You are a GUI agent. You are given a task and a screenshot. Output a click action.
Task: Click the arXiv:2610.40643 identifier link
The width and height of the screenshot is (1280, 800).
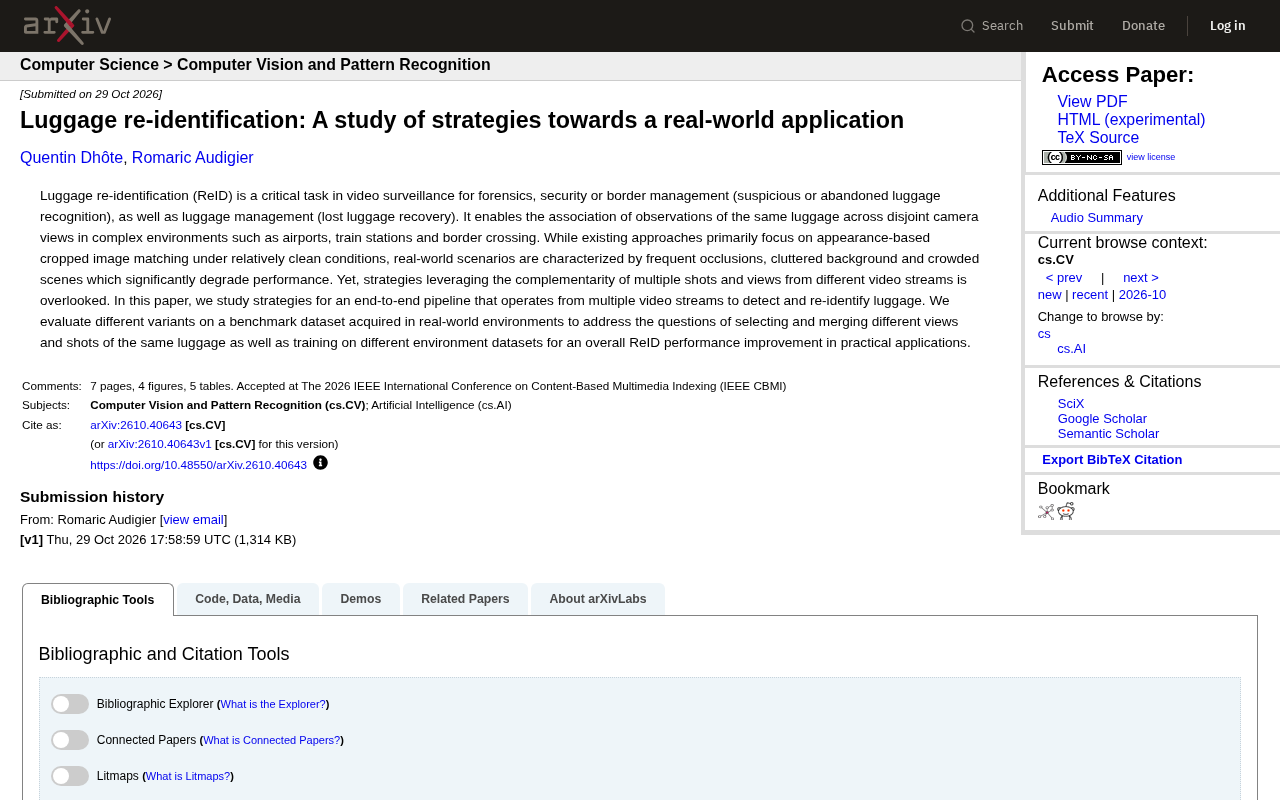tap(136, 425)
